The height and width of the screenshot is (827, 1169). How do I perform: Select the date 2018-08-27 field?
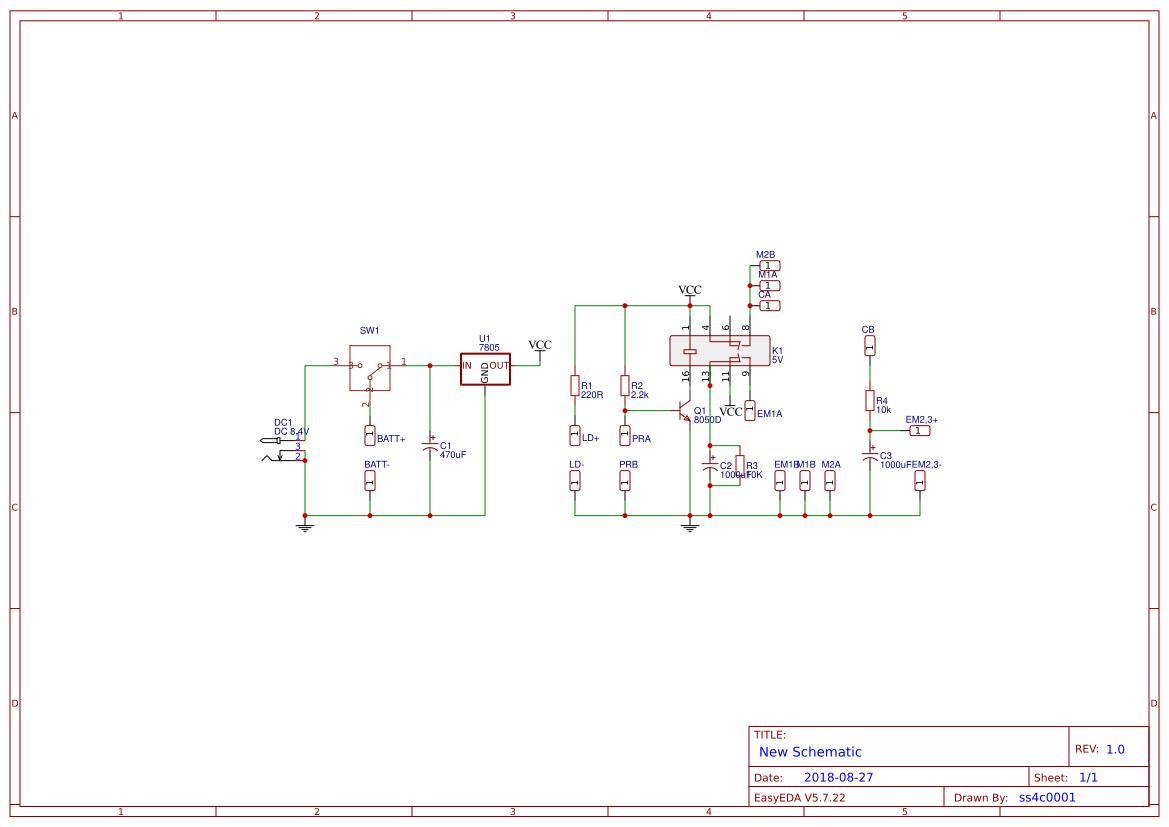click(x=840, y=776)
